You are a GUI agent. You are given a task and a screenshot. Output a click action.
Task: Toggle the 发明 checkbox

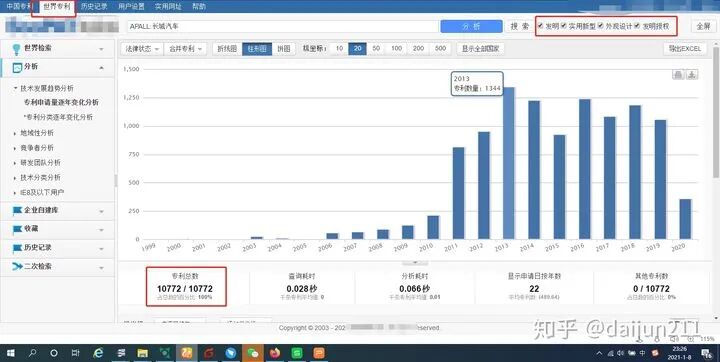click(x=540, y=26)
